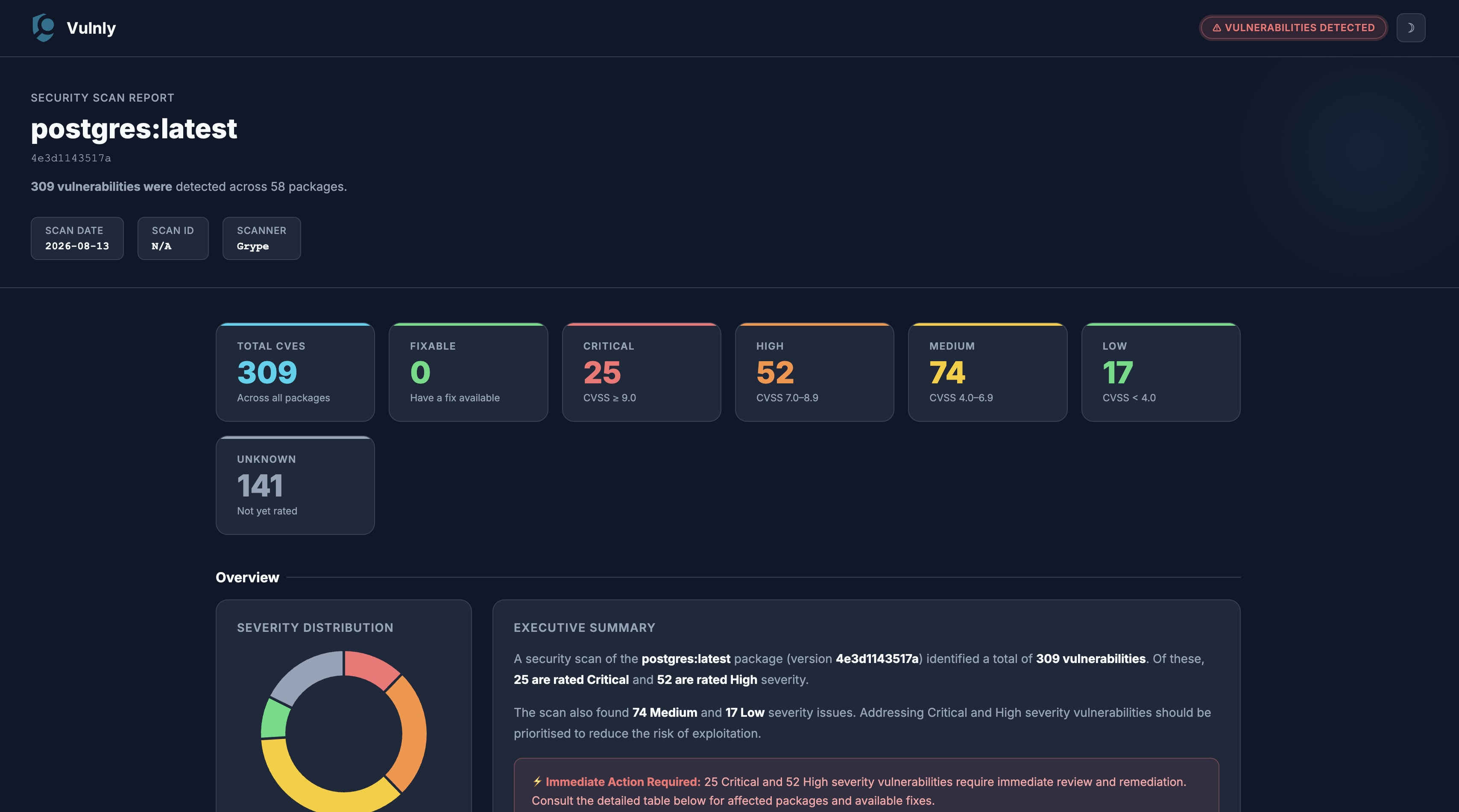
Task: Click the Scan Date 2026-08-13 chip
Action: [77, 238]
